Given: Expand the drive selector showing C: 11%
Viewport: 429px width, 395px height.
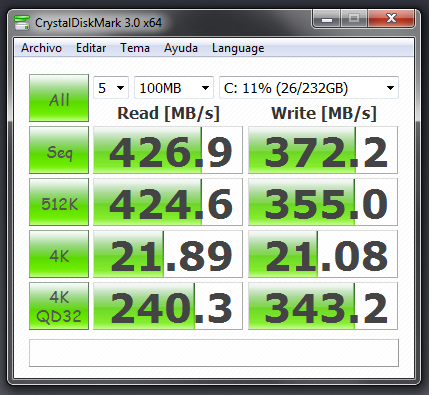Looking at the screenshot, I should (x=309, y=88).
